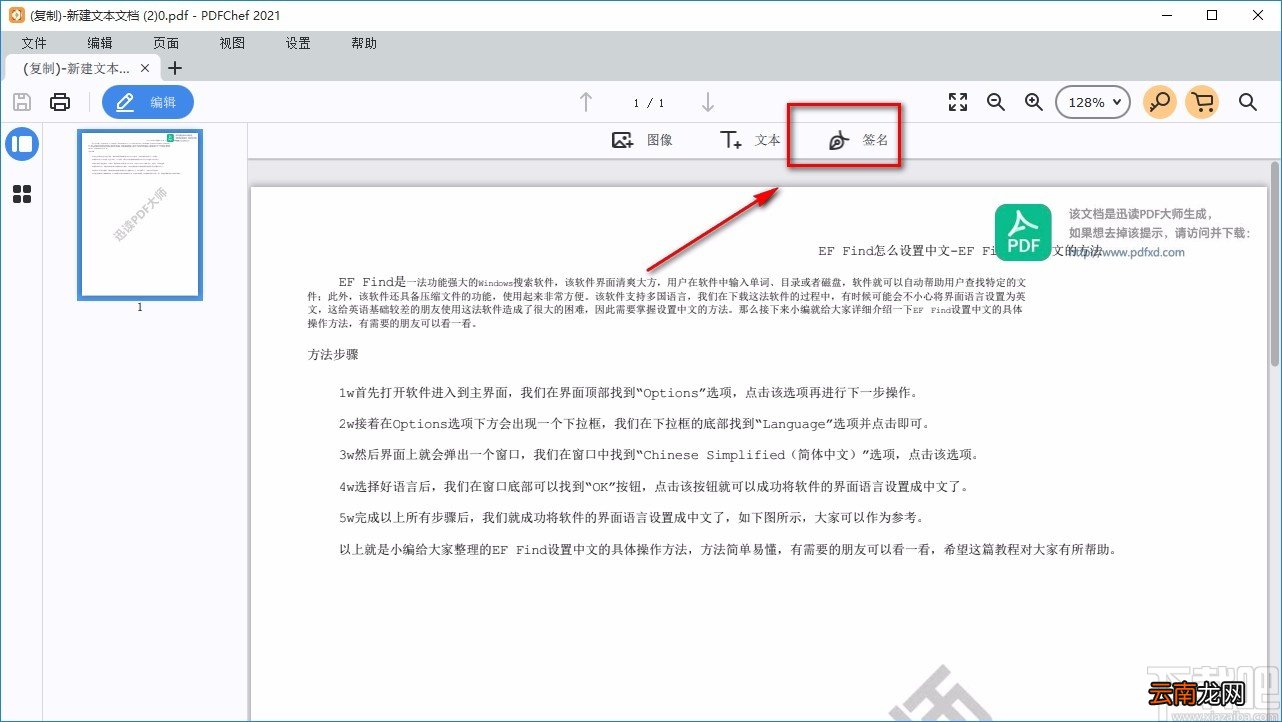Toggle the blue 编辑 edit mode button
Image resolution: width=1282 pixels, height=722 pixels.
[x=148, y=102]
